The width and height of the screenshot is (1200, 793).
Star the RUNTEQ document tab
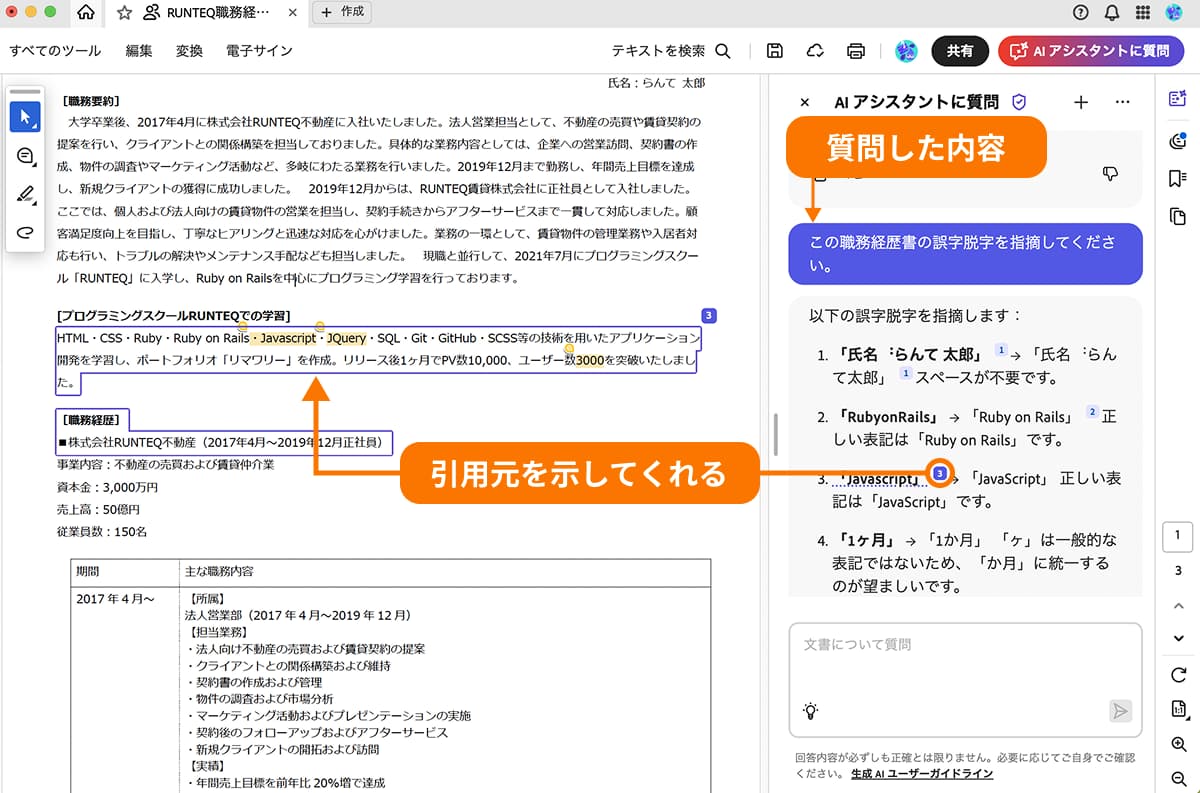(x=124, y=13)
